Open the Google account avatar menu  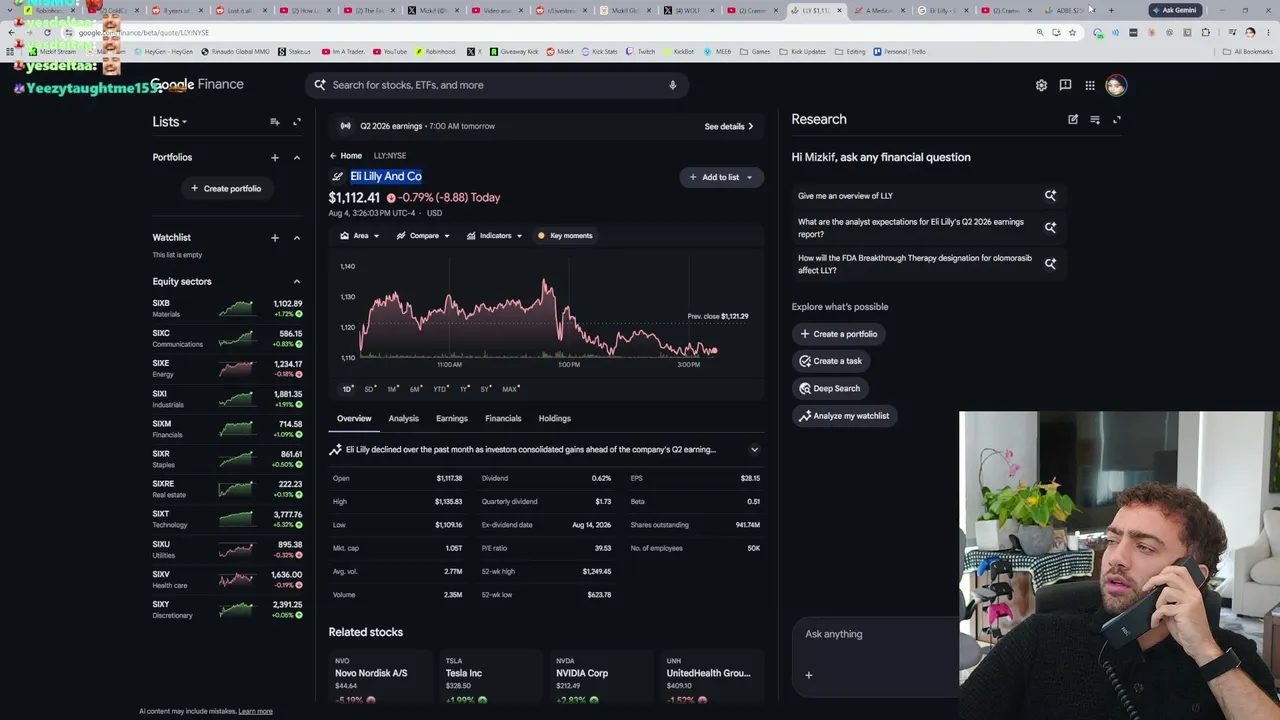pos(1116,85)
